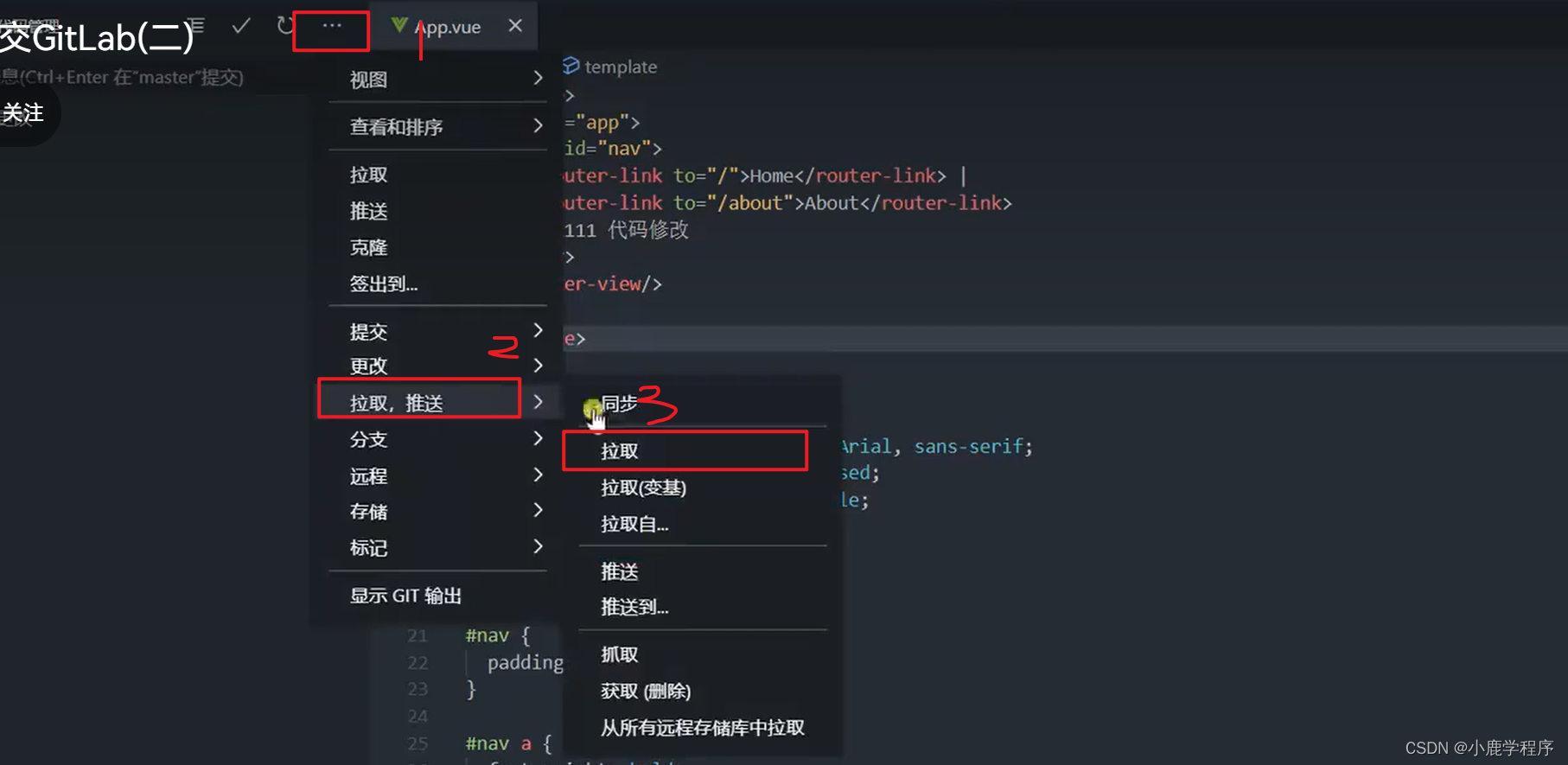Choose 从所有远程存储库中拉取

(702, 727)
